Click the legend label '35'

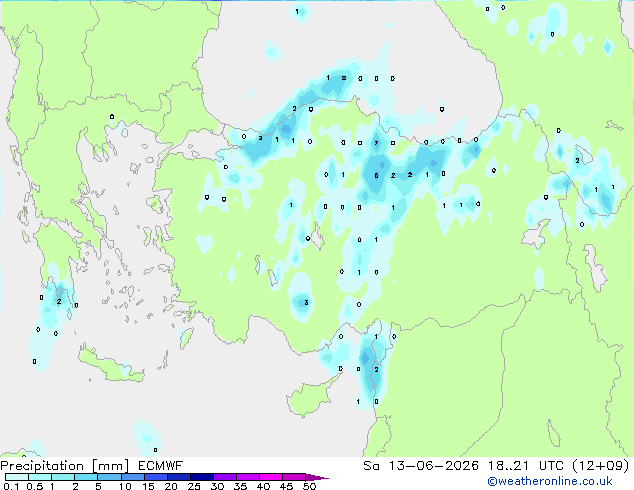[x=240, y=486]
